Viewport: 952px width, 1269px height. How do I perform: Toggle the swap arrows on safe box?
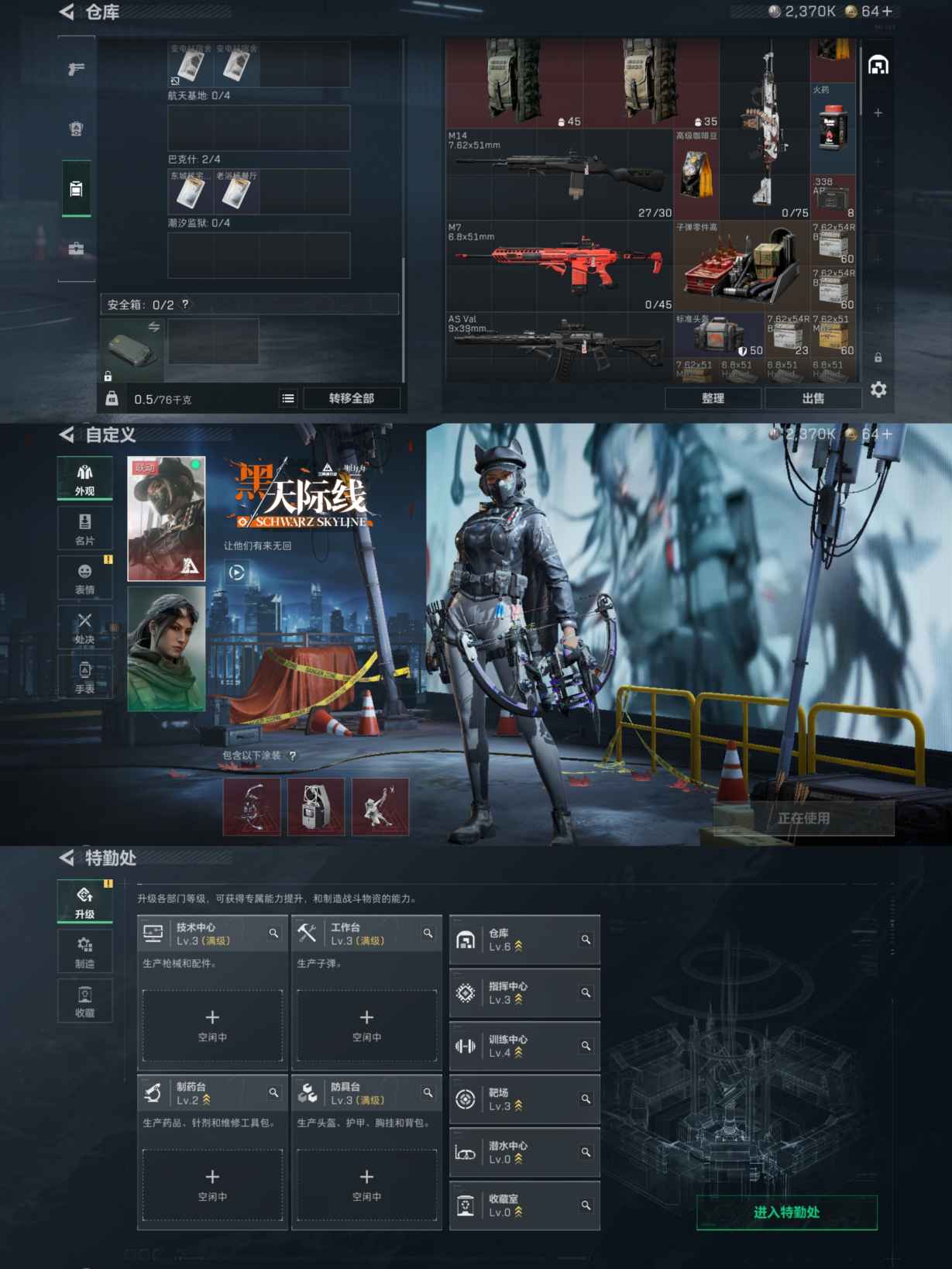coord(154,327)
